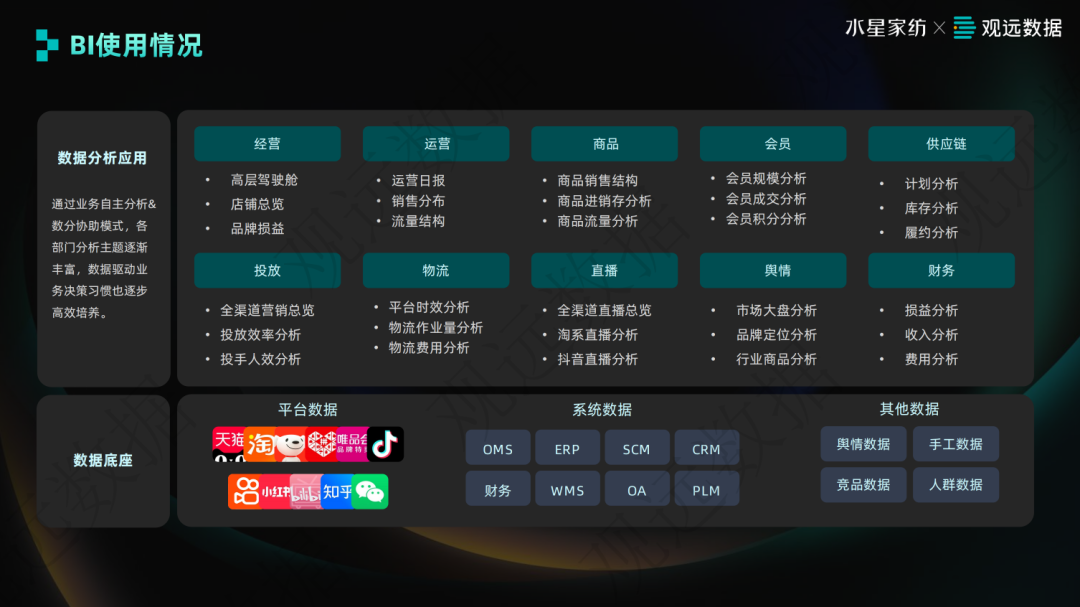This screenshot has height=607, width=1080.
Task: Click the Xiaohongshu (小红书) icon
Action: click(x=276, y=491)
